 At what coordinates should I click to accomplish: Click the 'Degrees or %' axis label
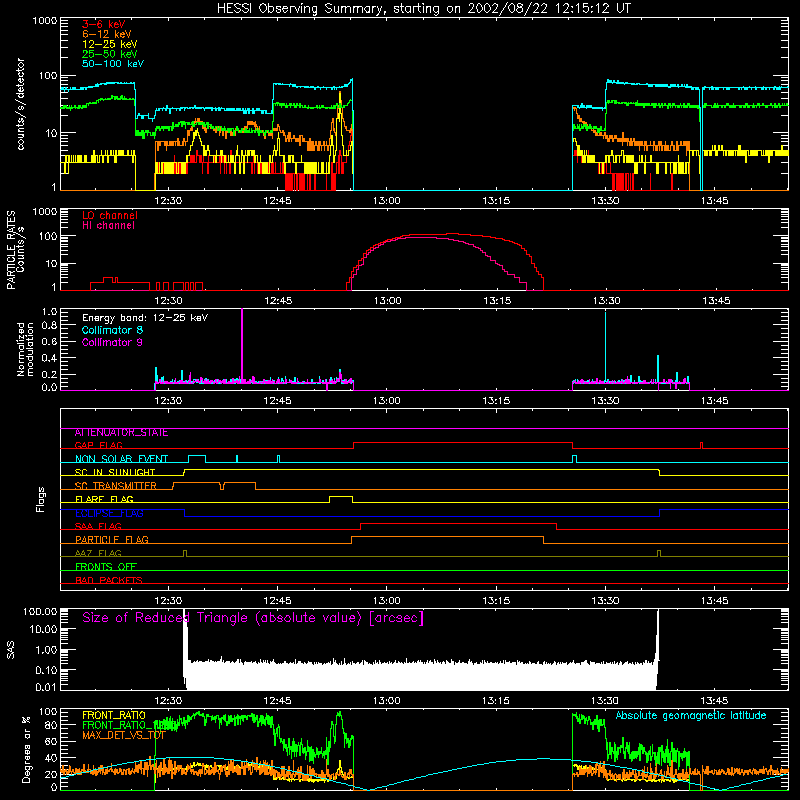click(26, 749)
